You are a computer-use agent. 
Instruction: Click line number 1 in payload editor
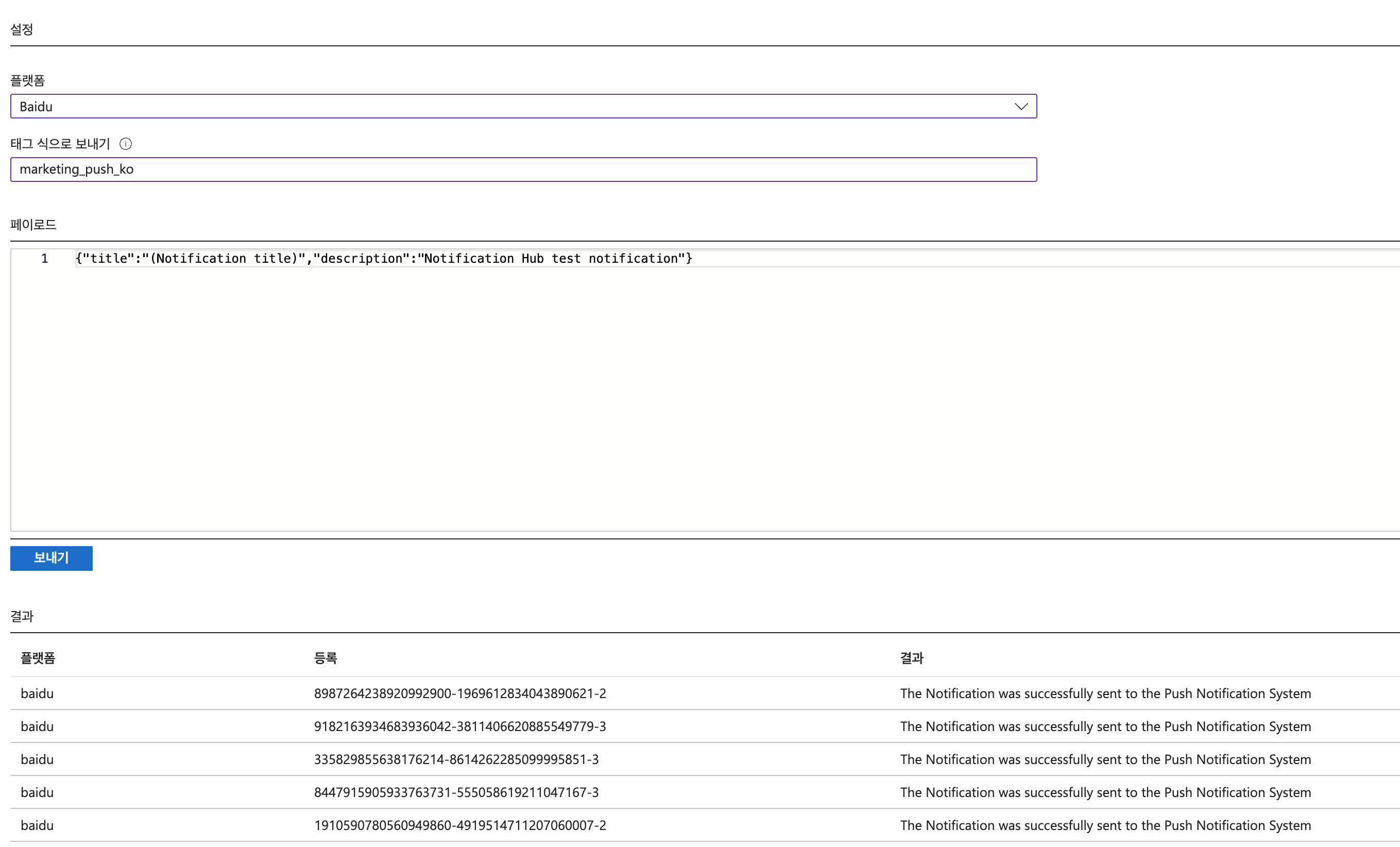tap(44, 259)
